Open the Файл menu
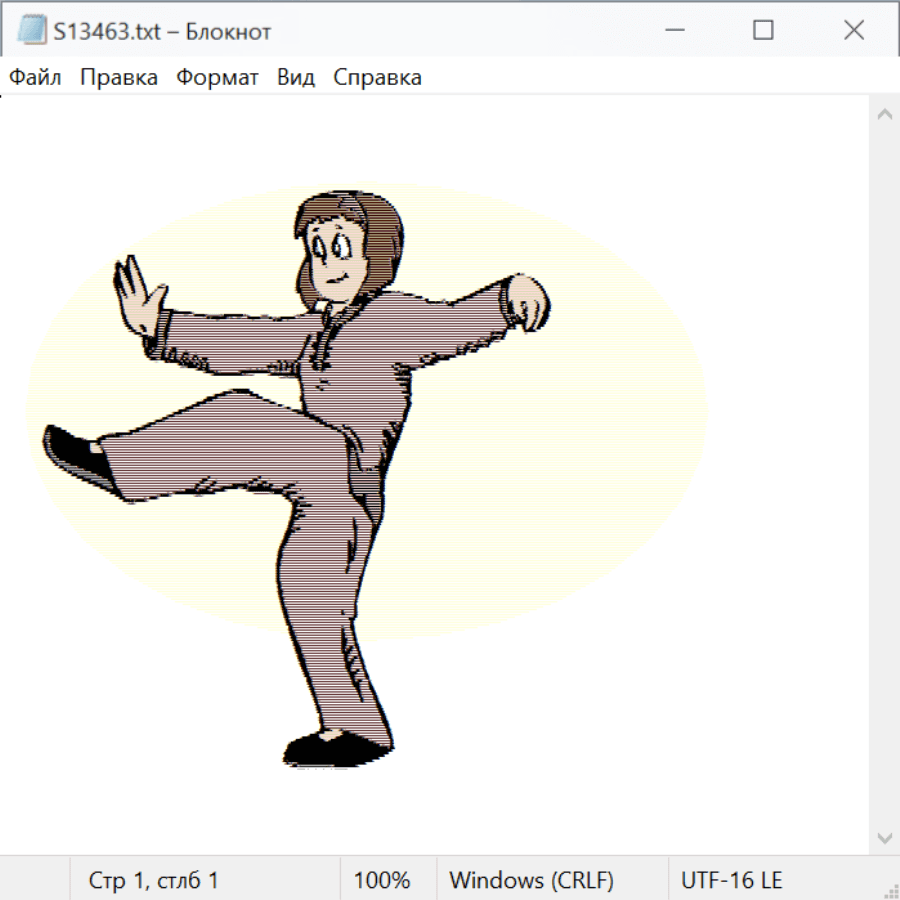The height and width of the screenshot is (900, 900). click(35, 78)
